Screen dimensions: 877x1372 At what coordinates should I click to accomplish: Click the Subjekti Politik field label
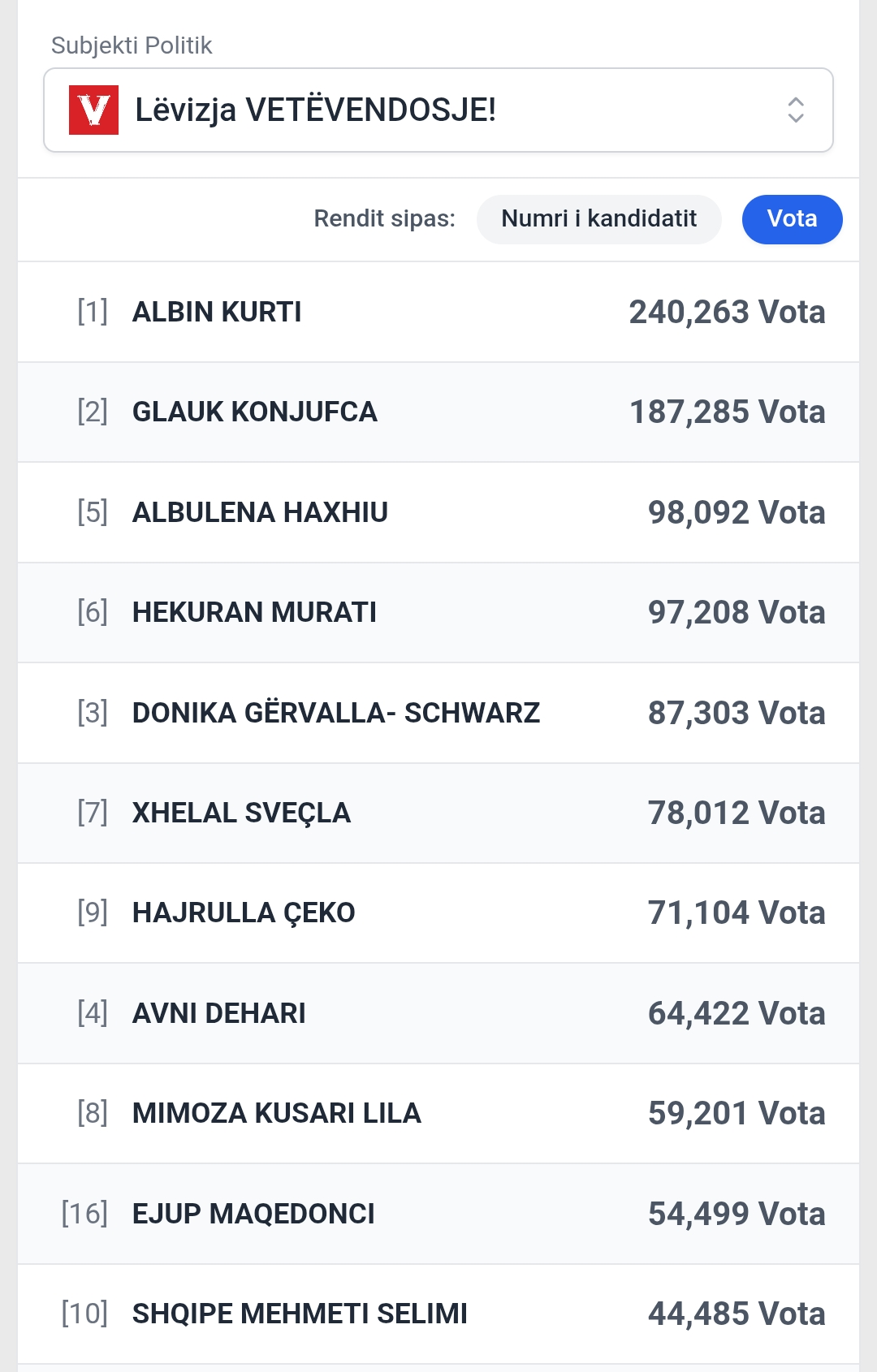(x=132, y=45)
